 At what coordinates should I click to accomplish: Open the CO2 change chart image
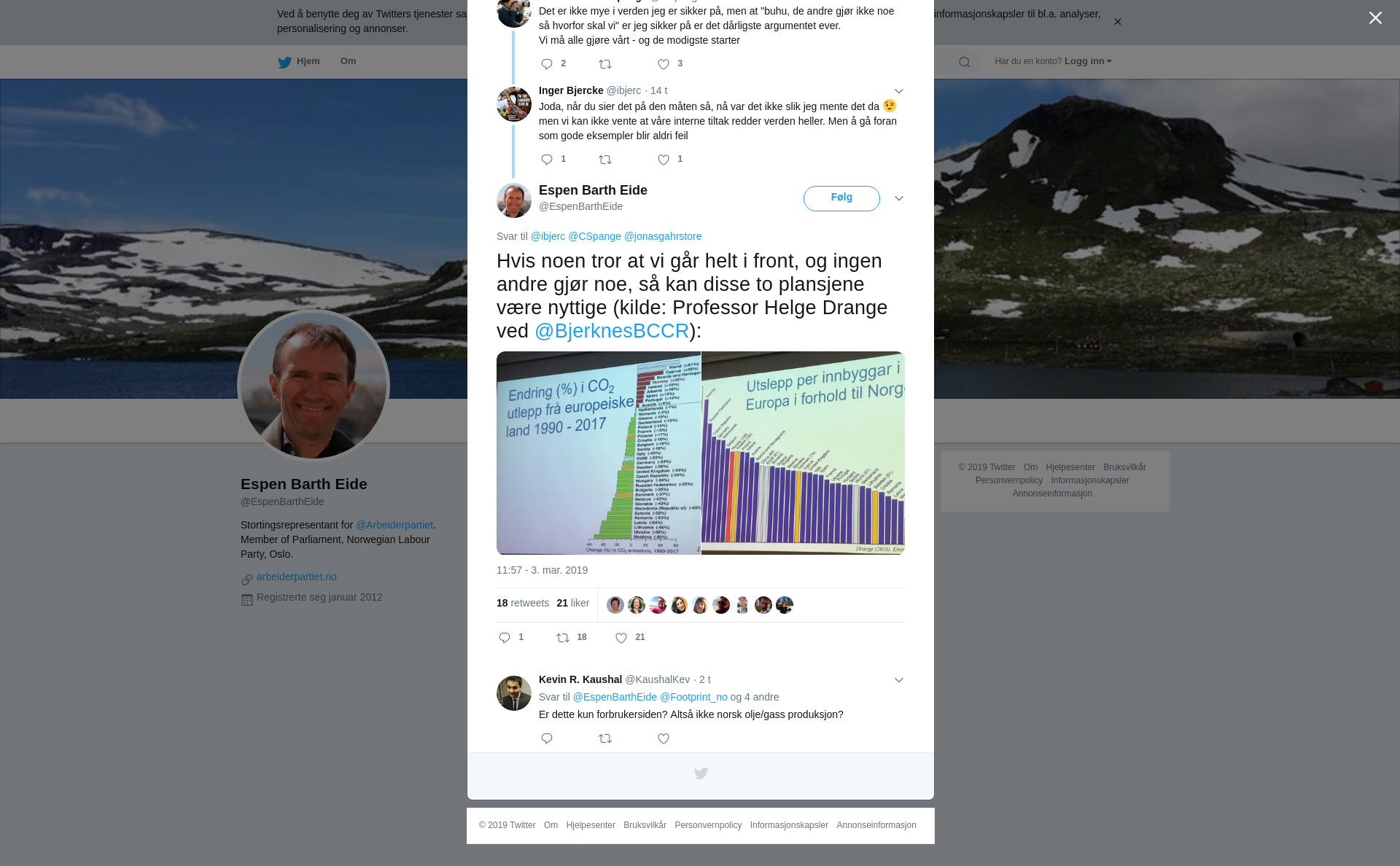(598, 453)
